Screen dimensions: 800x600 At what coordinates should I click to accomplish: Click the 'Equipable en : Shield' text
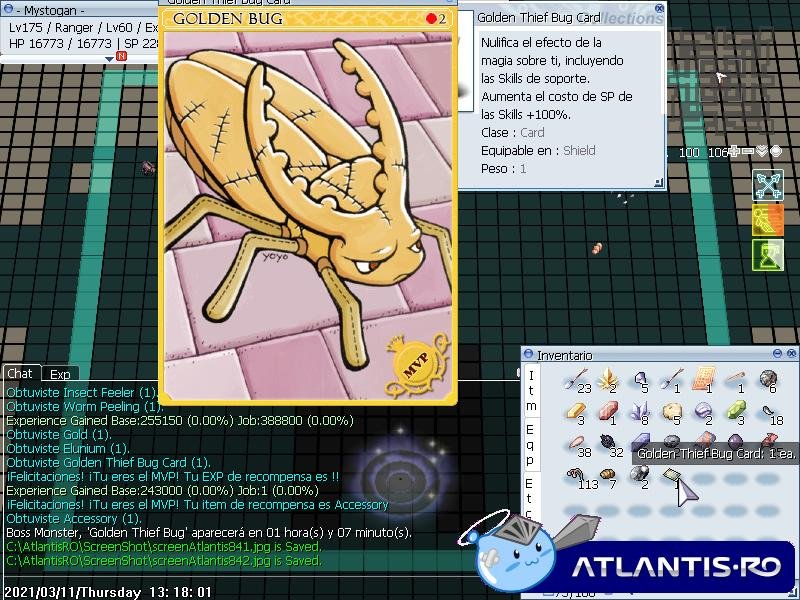point(538,151)
